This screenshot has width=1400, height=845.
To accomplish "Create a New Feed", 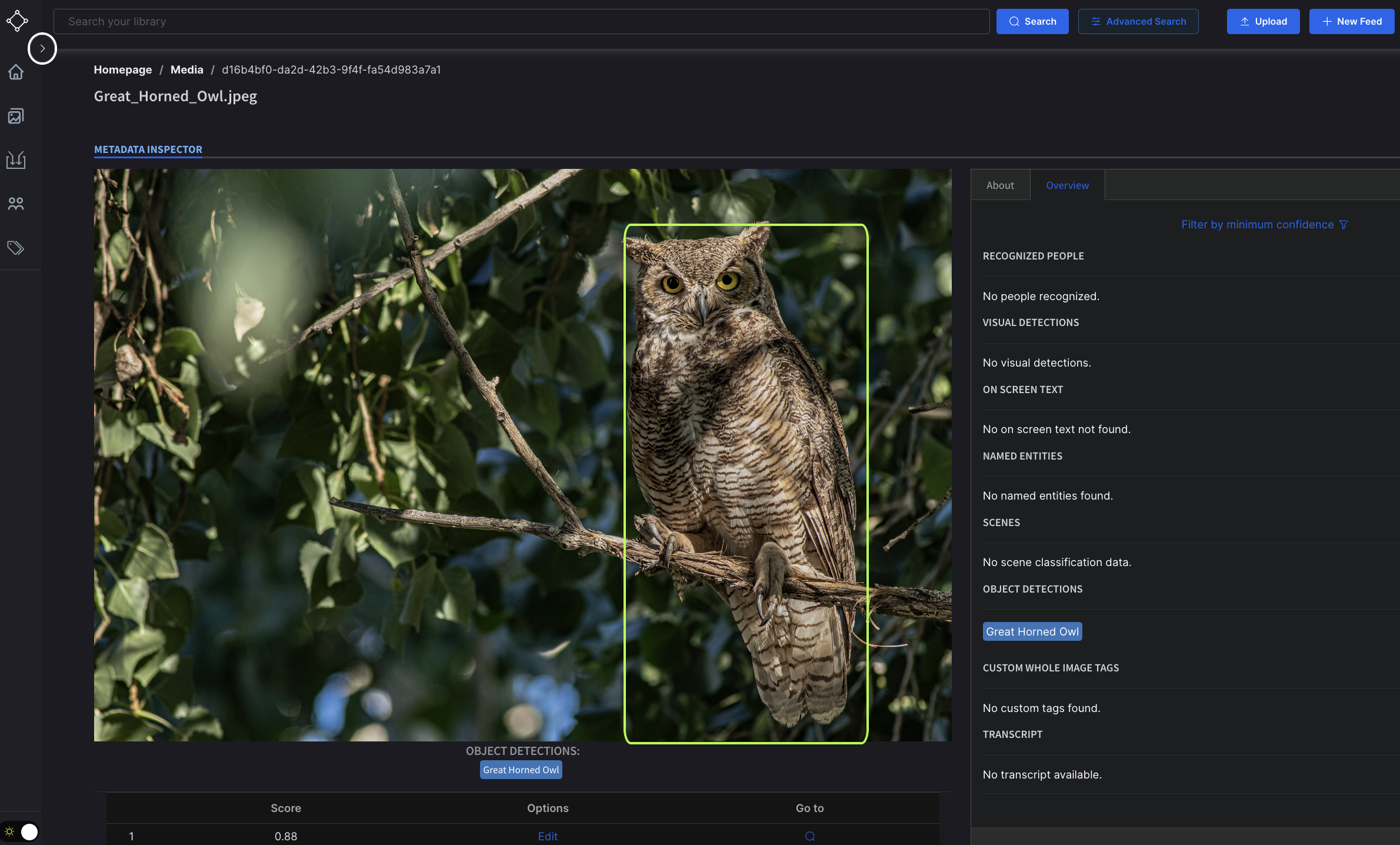I will 1352,21.
